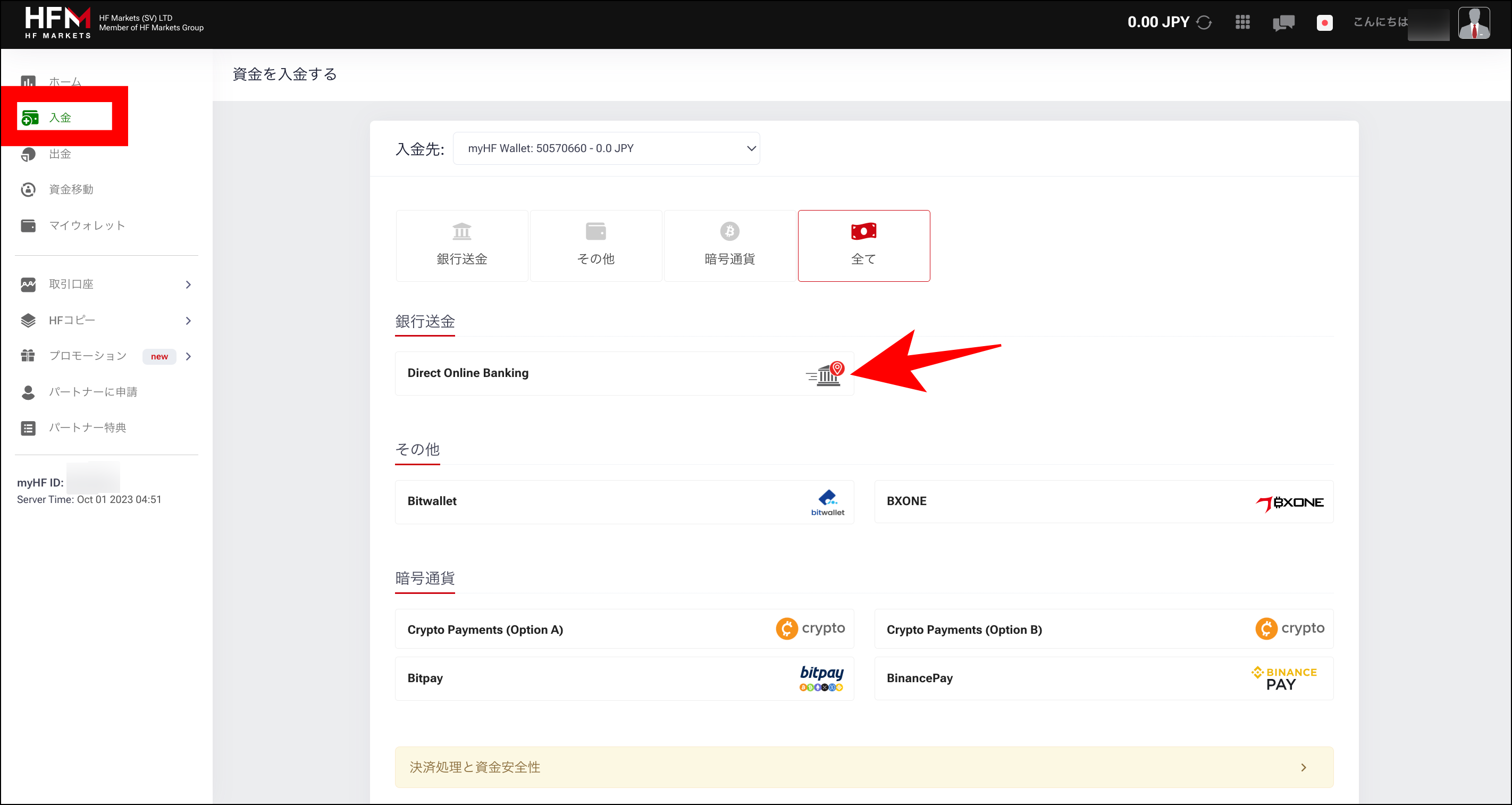This screenshot has height=805, width=1512.
Task: Open パートナーに申請 from the sidebar
Action: (93, 392)
